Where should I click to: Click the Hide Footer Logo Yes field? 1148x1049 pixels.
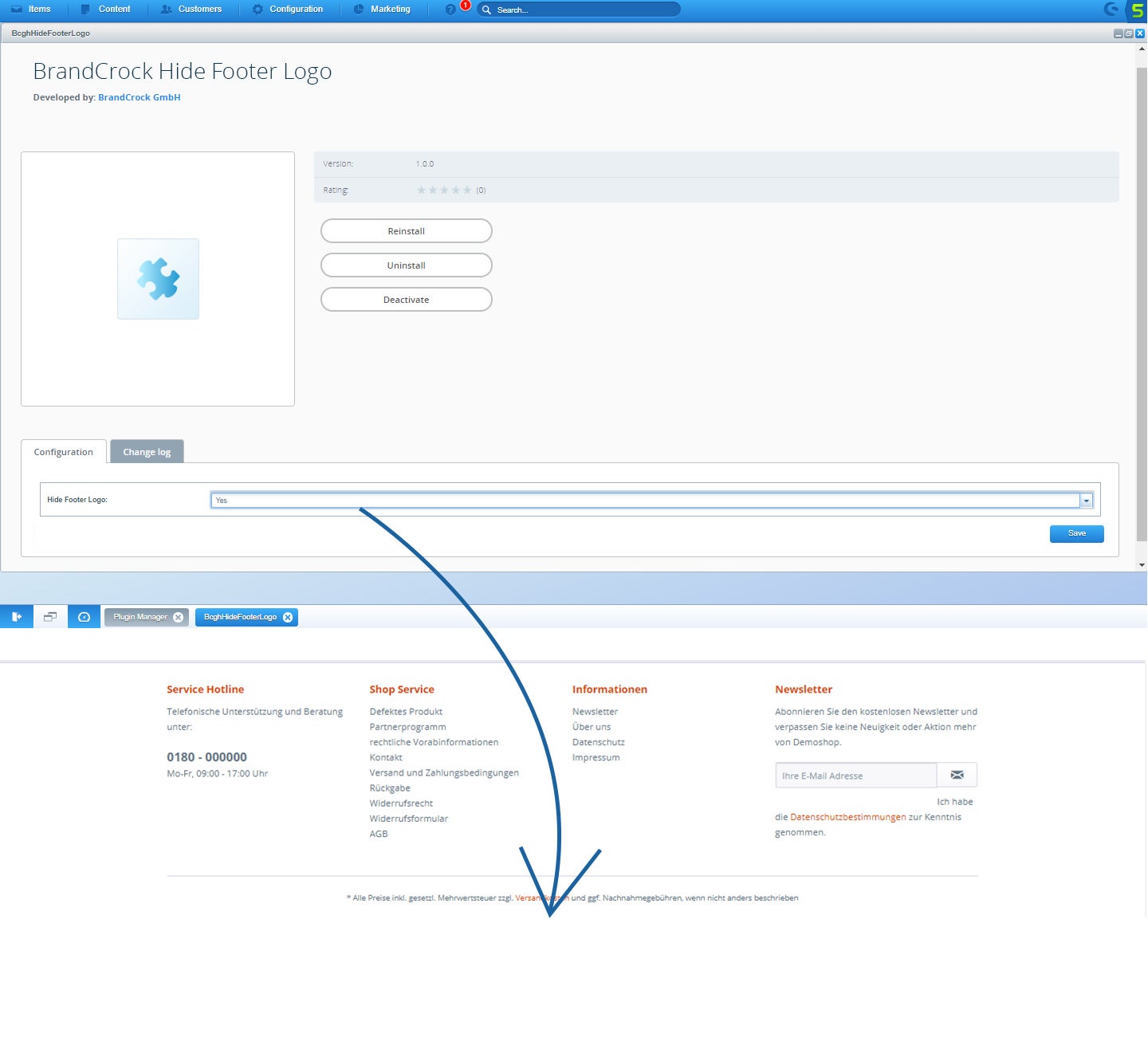tap(645, 501)
